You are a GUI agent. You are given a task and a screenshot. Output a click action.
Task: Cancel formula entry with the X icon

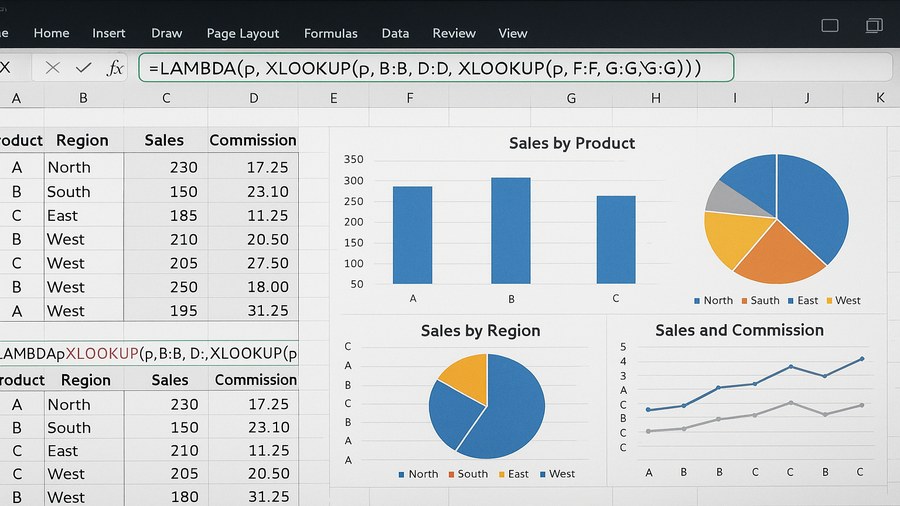(x=52, y=68)
